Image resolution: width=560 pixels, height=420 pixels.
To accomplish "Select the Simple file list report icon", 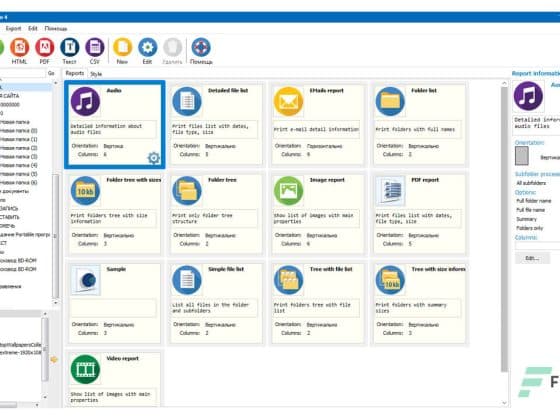I will point(187,280).
